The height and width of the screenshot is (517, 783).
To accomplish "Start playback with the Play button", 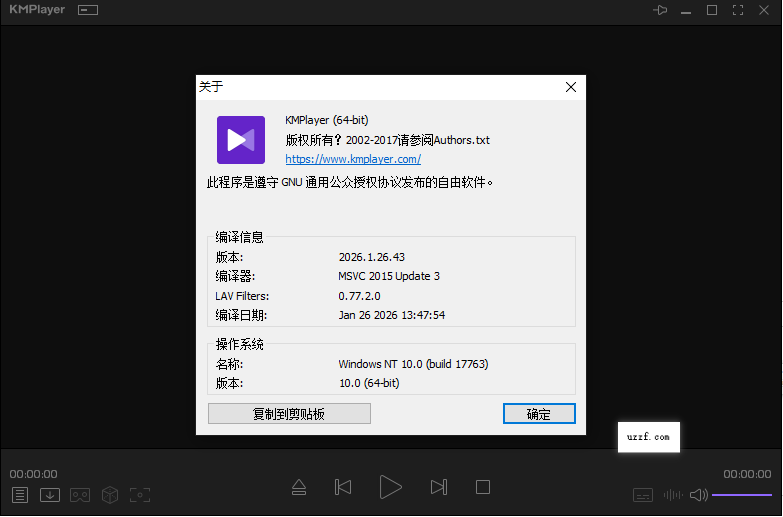I will pos(390,487).
